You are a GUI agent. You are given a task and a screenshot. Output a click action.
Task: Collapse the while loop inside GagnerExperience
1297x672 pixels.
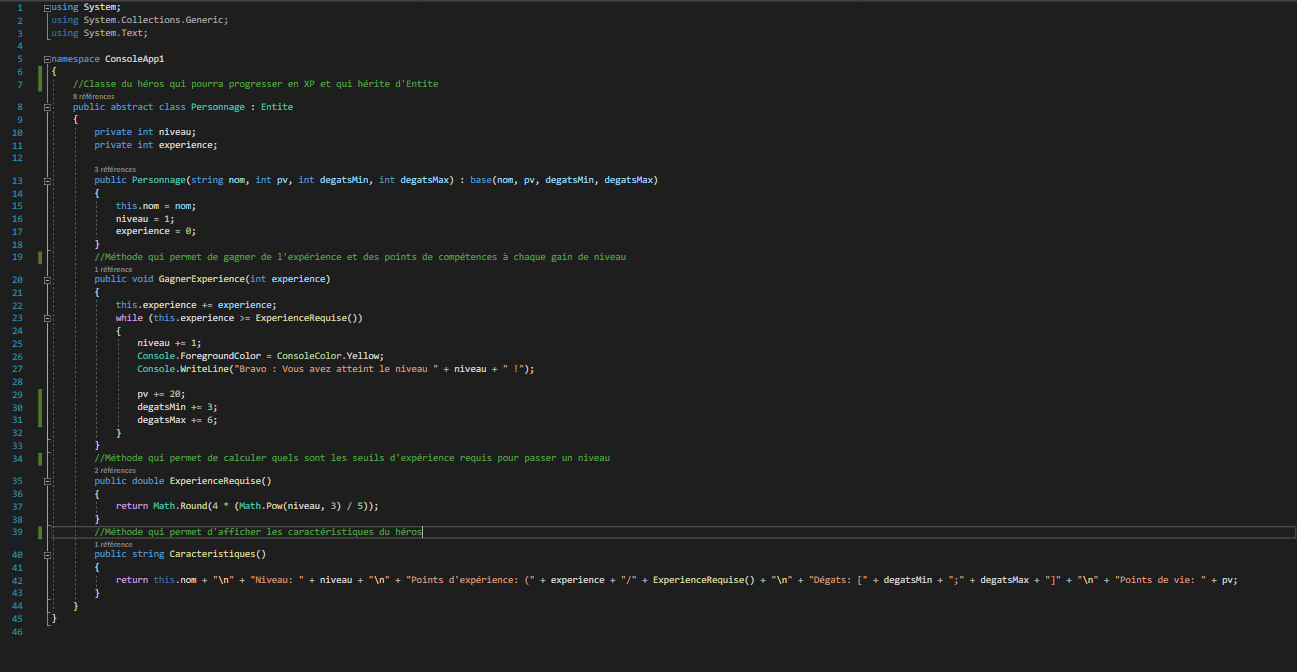pyautogui.click(x=47, y=317)
